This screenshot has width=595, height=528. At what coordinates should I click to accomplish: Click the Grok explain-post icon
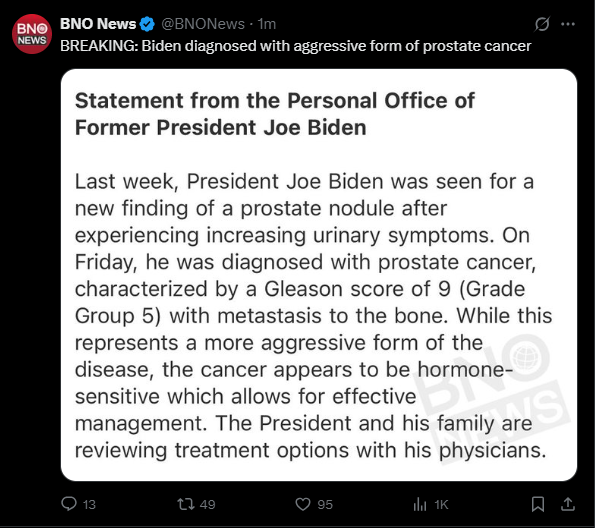point(542,24)
